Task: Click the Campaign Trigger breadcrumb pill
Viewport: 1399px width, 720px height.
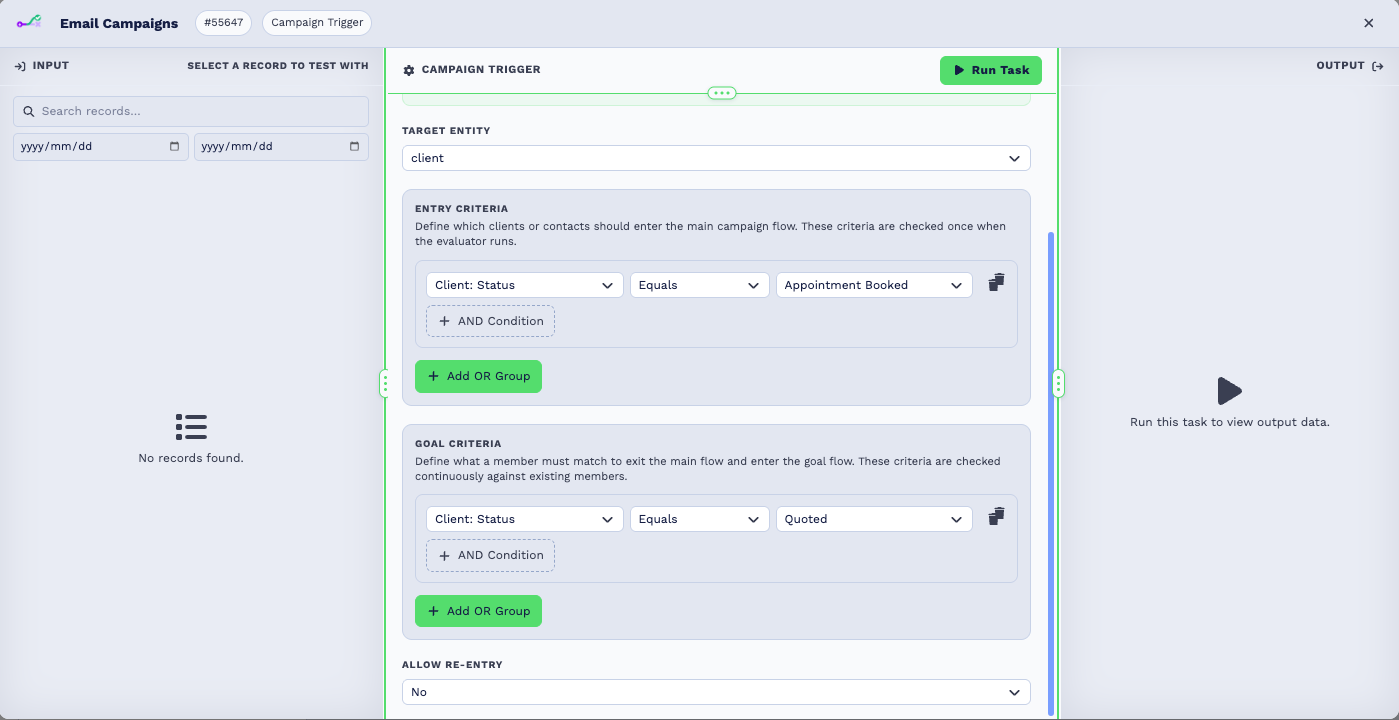Action: click(317, 22)
